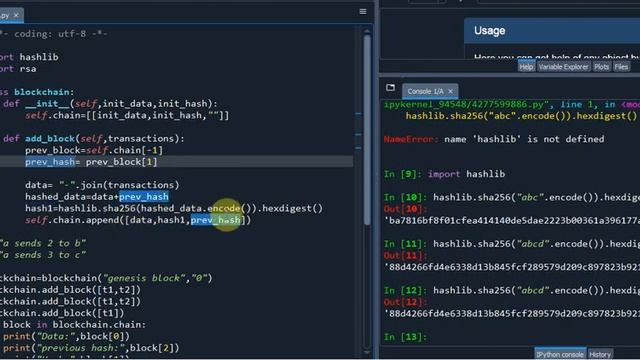Click the 'def __init__' line in editor

[110, 104]
